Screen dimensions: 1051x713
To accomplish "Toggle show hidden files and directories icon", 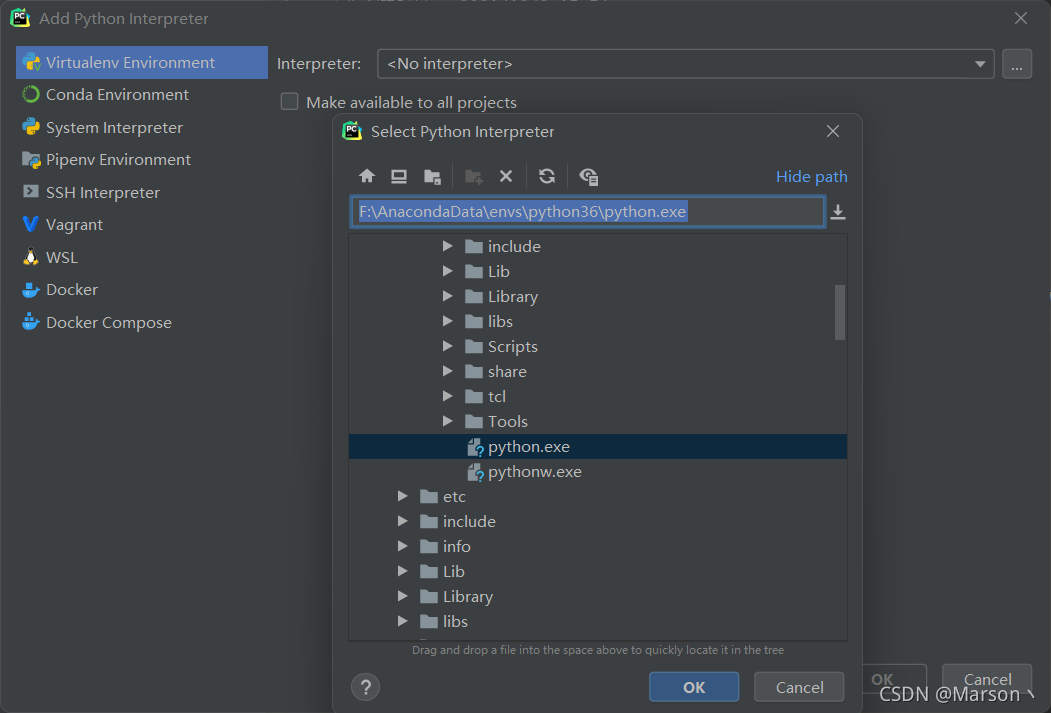I will pyautogui.click(x=589, y=176).
